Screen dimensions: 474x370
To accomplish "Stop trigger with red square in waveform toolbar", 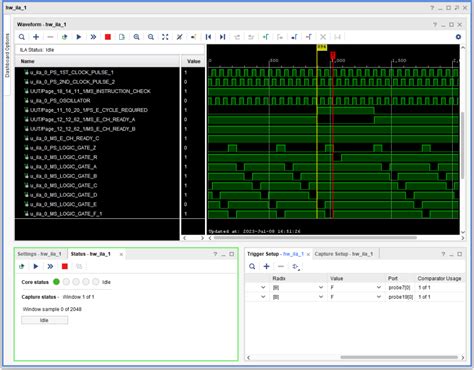I will click(x=108, y=37).
